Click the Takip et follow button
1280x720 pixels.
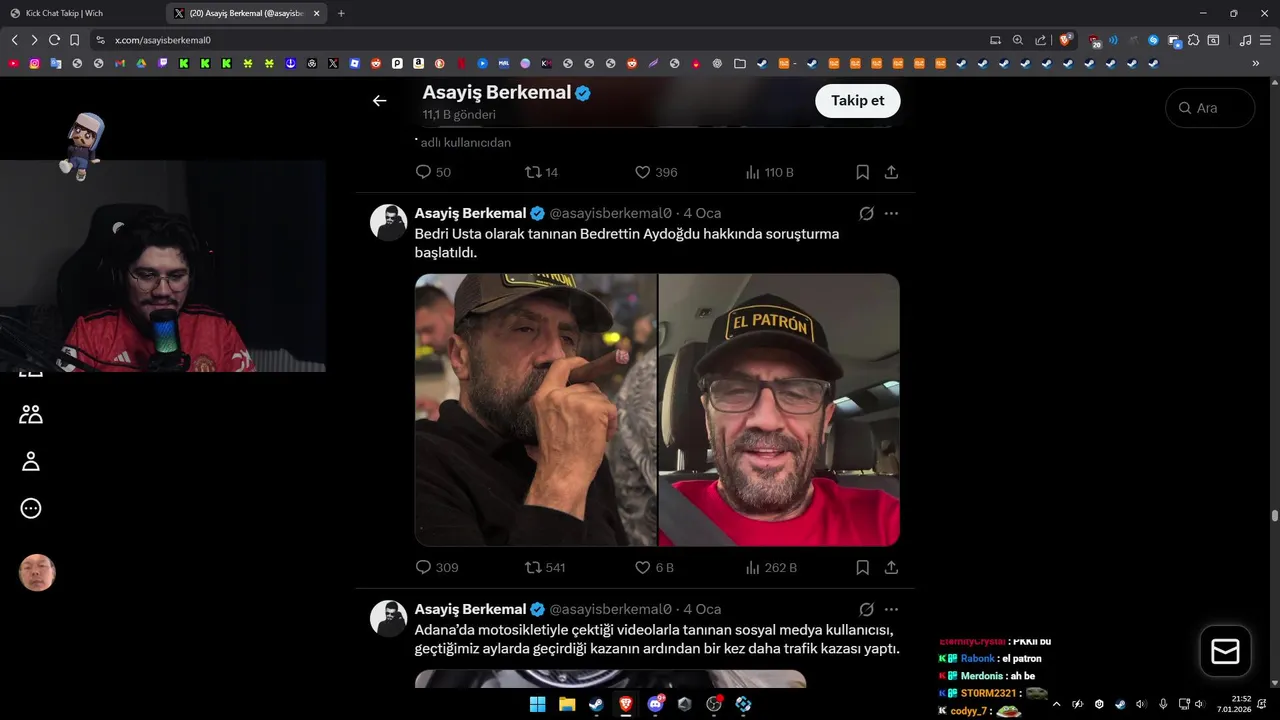click(858, 101)
